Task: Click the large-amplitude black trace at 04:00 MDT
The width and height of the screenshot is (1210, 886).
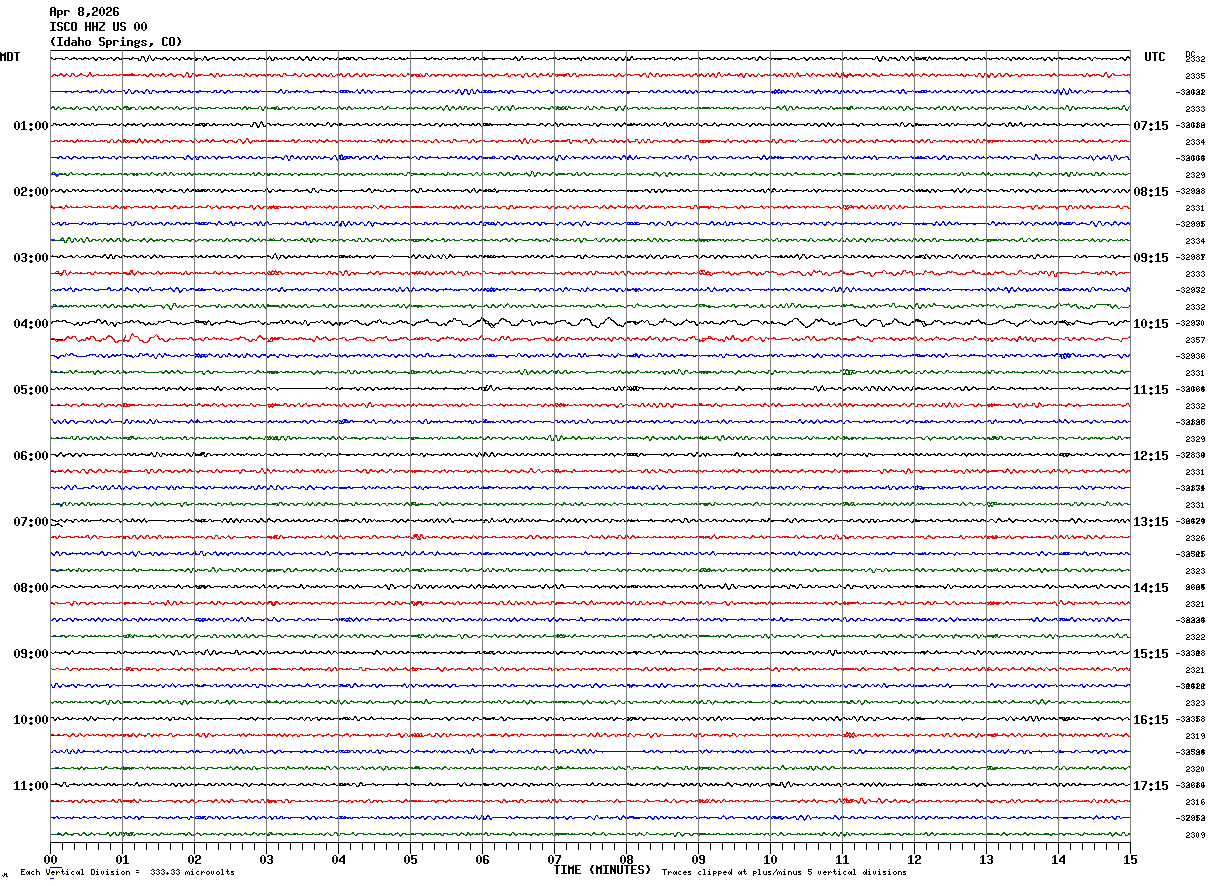Action: click(590, 323)
